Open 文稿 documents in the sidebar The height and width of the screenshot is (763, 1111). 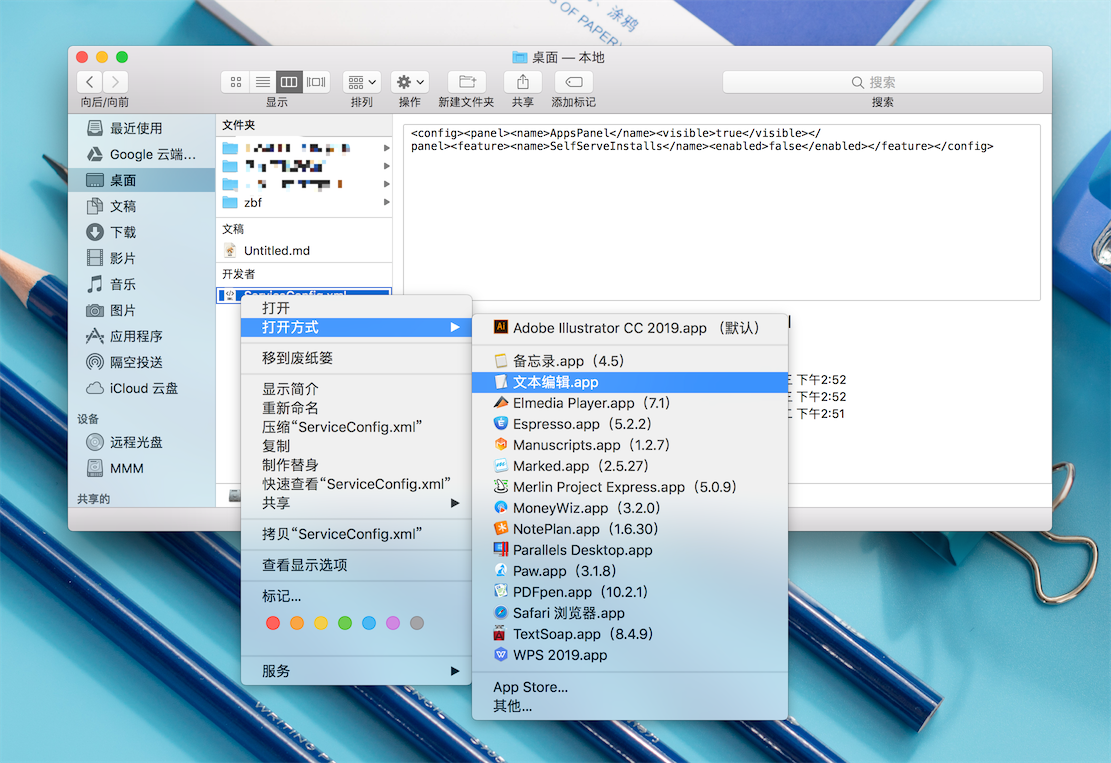(x=142, y=206)
